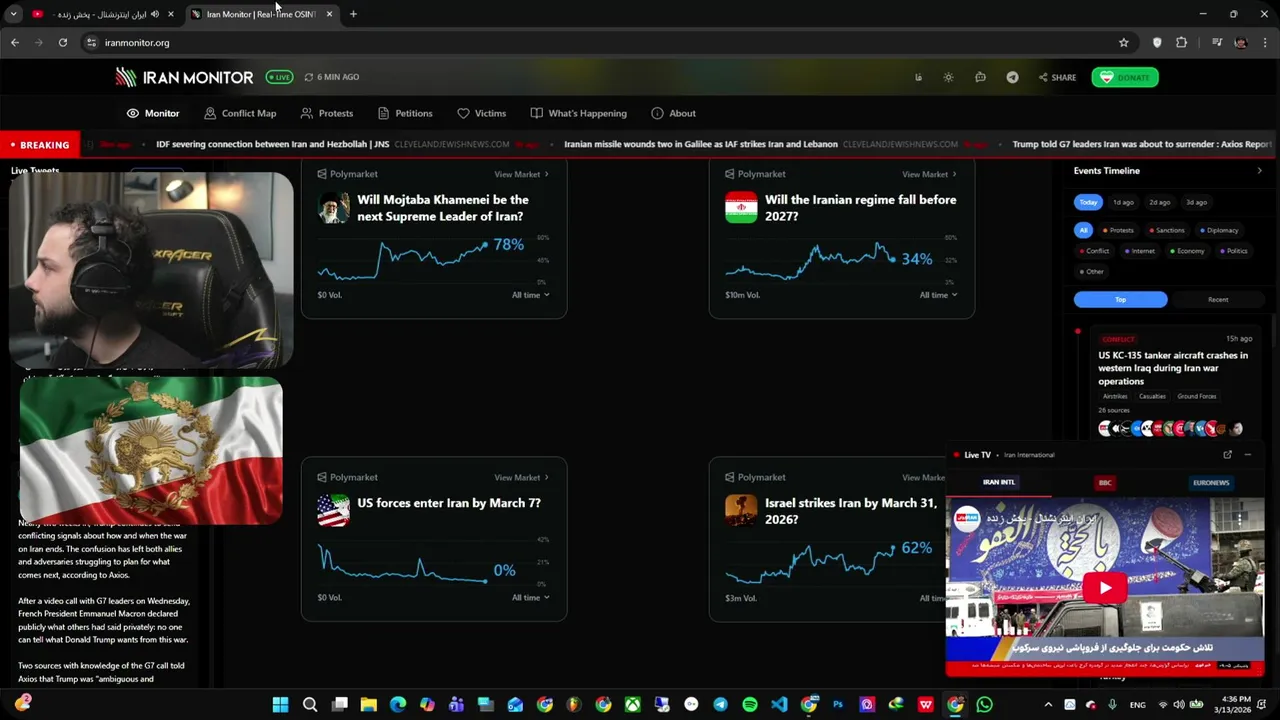Open the Protests tab
Screen dimensions: 1280x720
click(327, 113)
